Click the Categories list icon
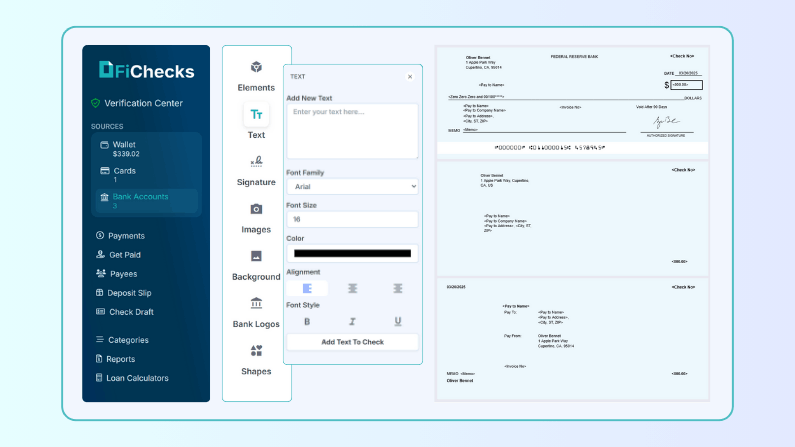Image resolution: width=795 pixels, height=447 pixels. [99, 339]
